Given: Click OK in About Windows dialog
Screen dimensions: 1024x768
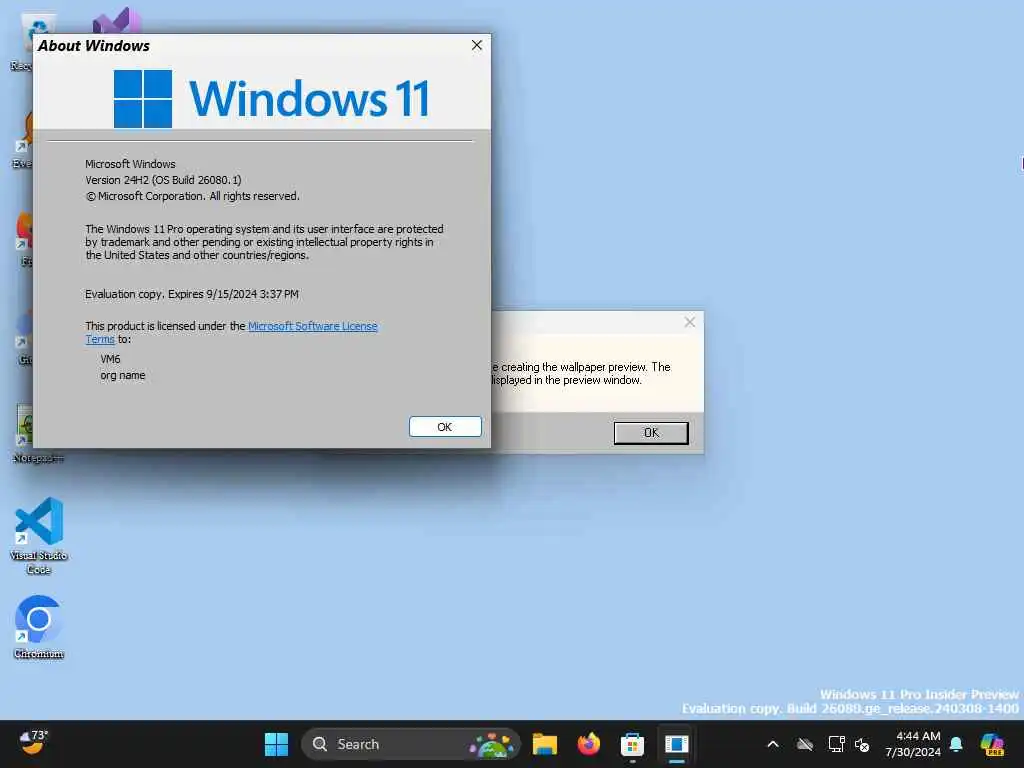Looking at the screenshot, I should point(445,426).
